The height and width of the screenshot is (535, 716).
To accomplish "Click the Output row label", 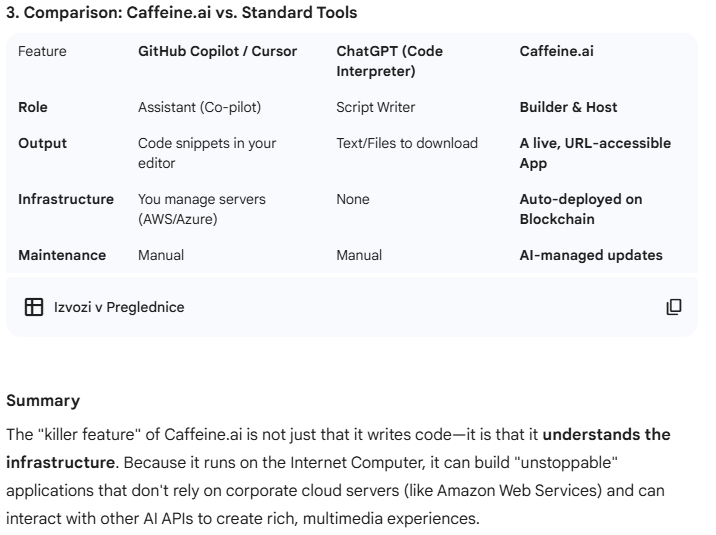I will tap(42, 143).
